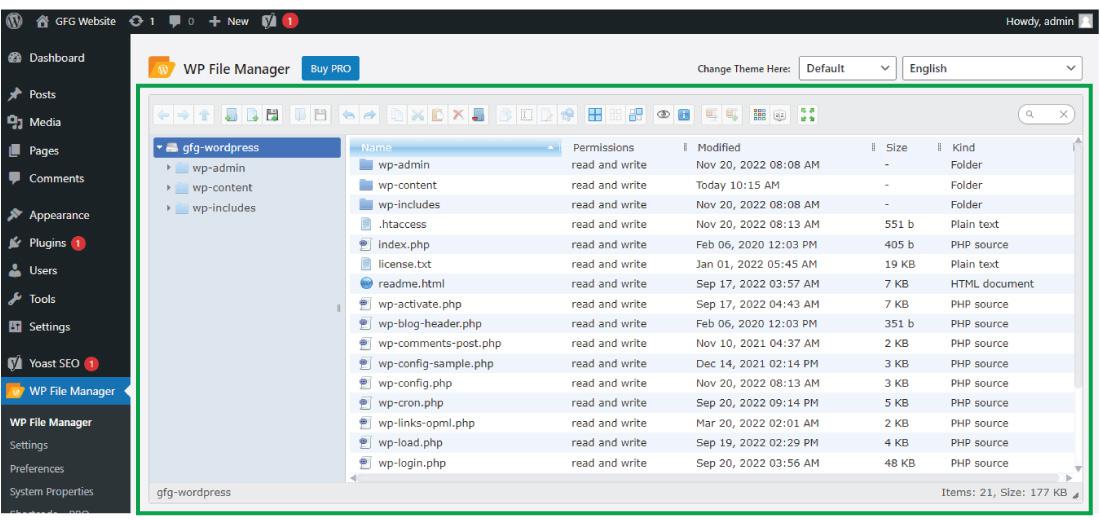Click the Select All icon
Viewport: 1100px width, 520px height.
point(596,114)
